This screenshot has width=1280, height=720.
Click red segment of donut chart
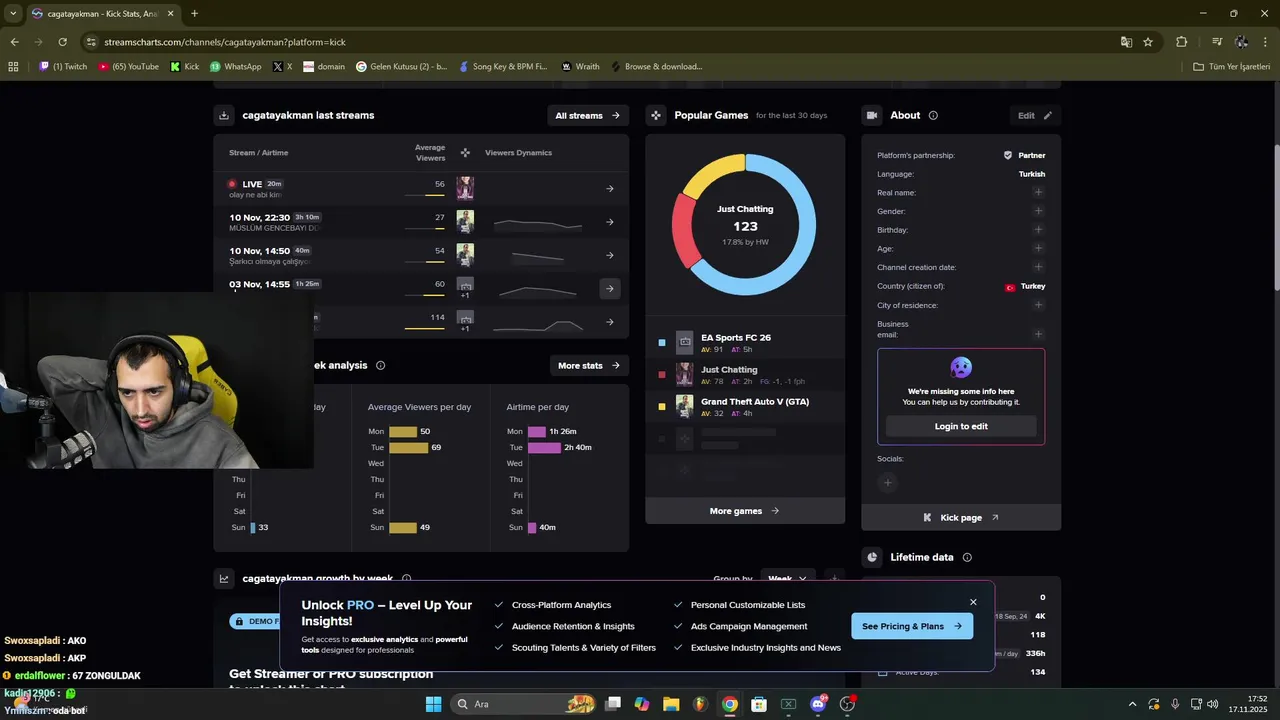683,232
